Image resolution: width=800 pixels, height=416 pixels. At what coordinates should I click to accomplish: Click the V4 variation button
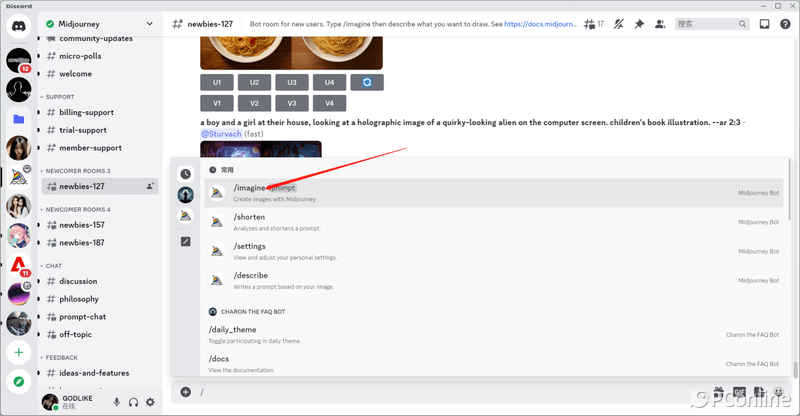330,103
